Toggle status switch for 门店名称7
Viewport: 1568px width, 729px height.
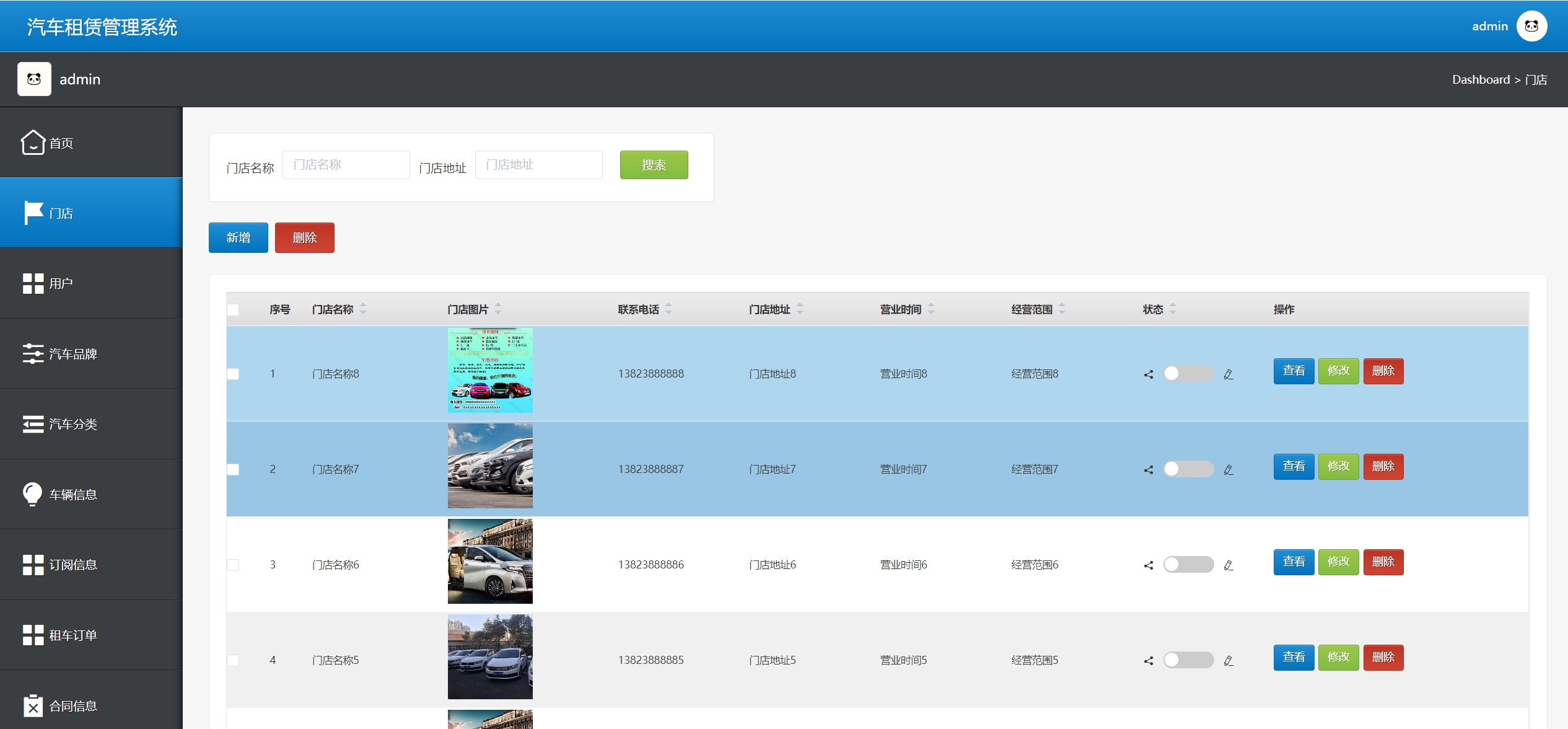click(x=1188, y=469)
